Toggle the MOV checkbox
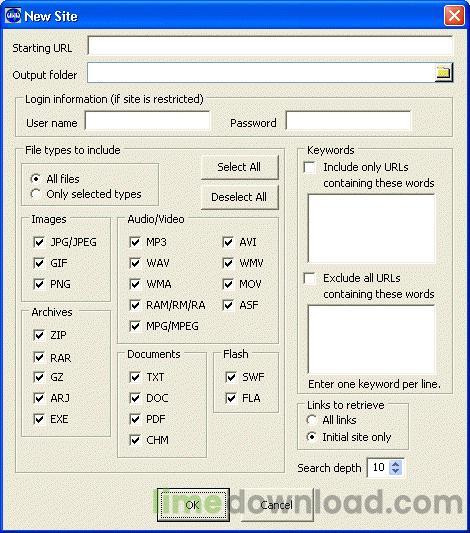Image resolution: width=470 pixels, height=533 pixels. click(x=228, y=284)
